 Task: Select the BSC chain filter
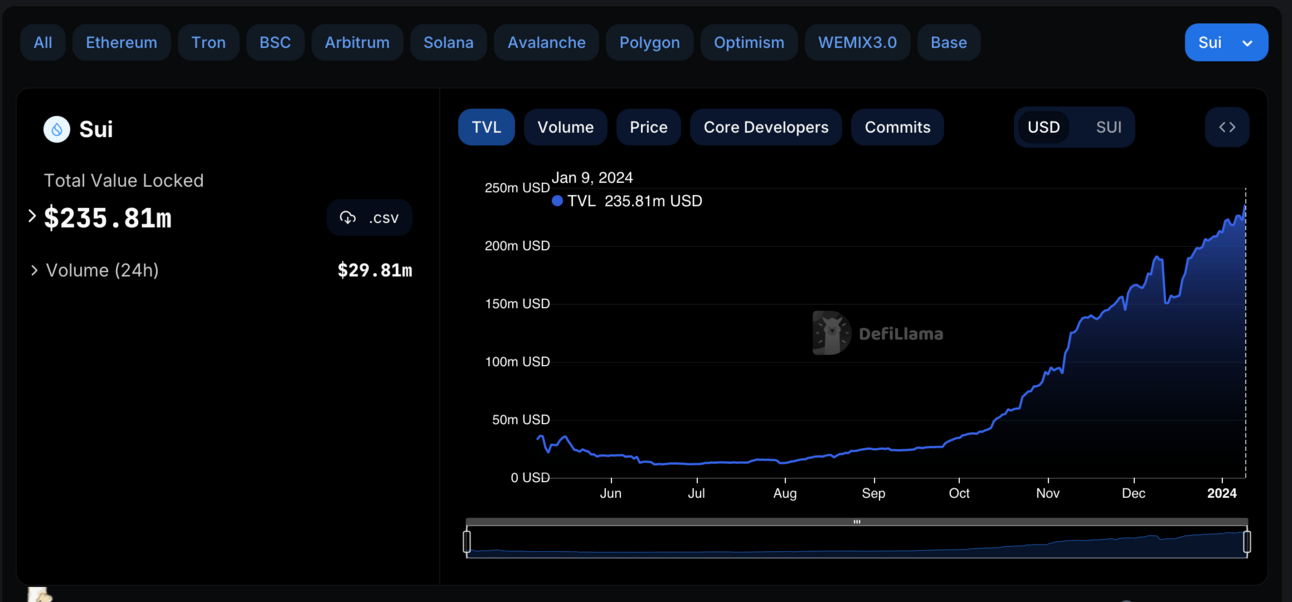pos(275,42)
